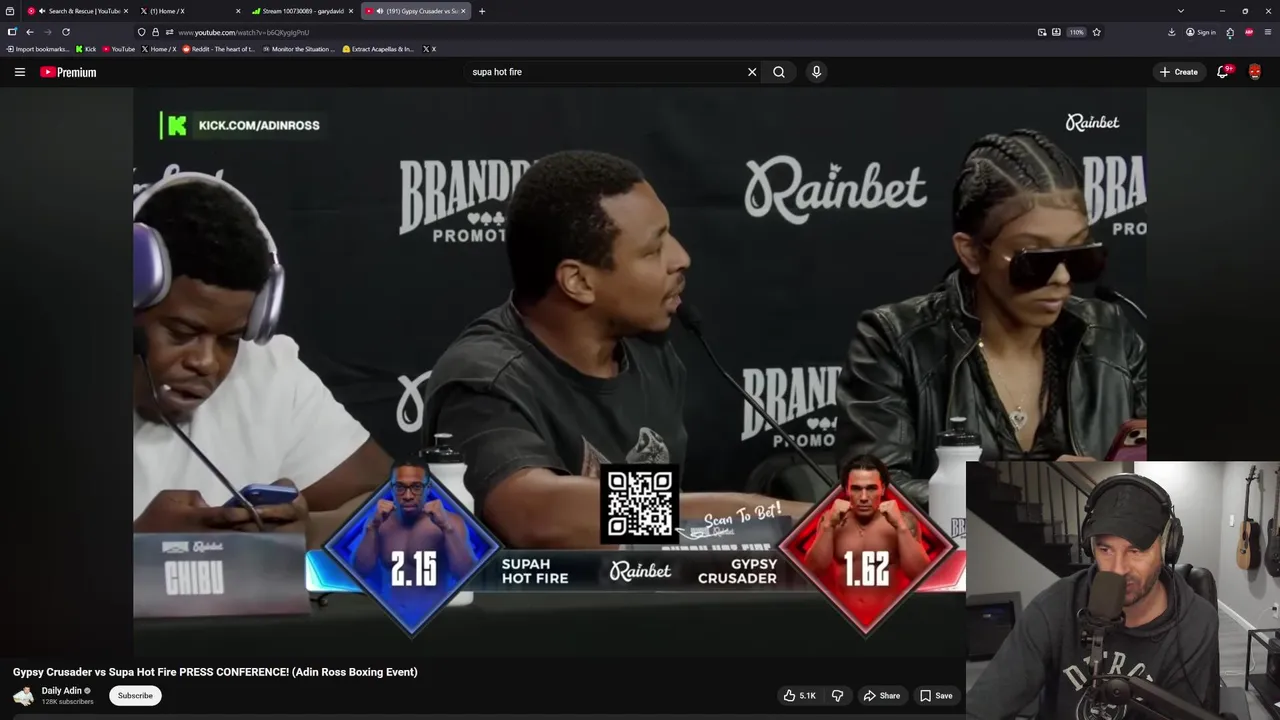Open the Create menu
The height and width of the screenshot is (720, 1280).
tap(1179, 72)
